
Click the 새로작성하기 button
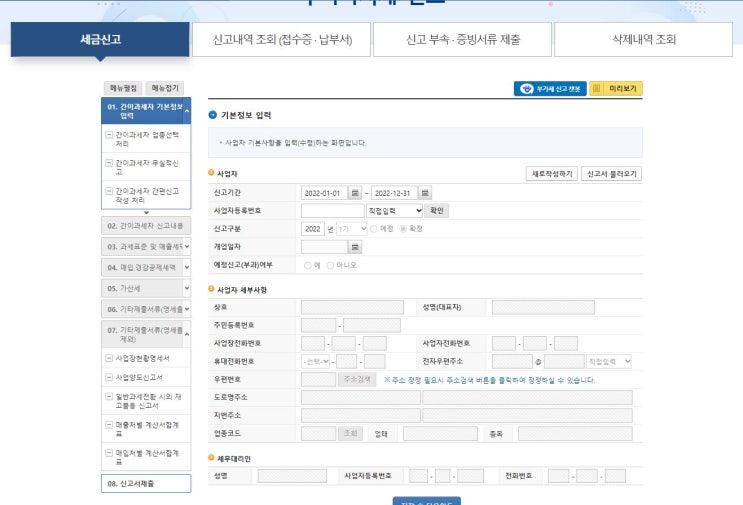point(552,174)
